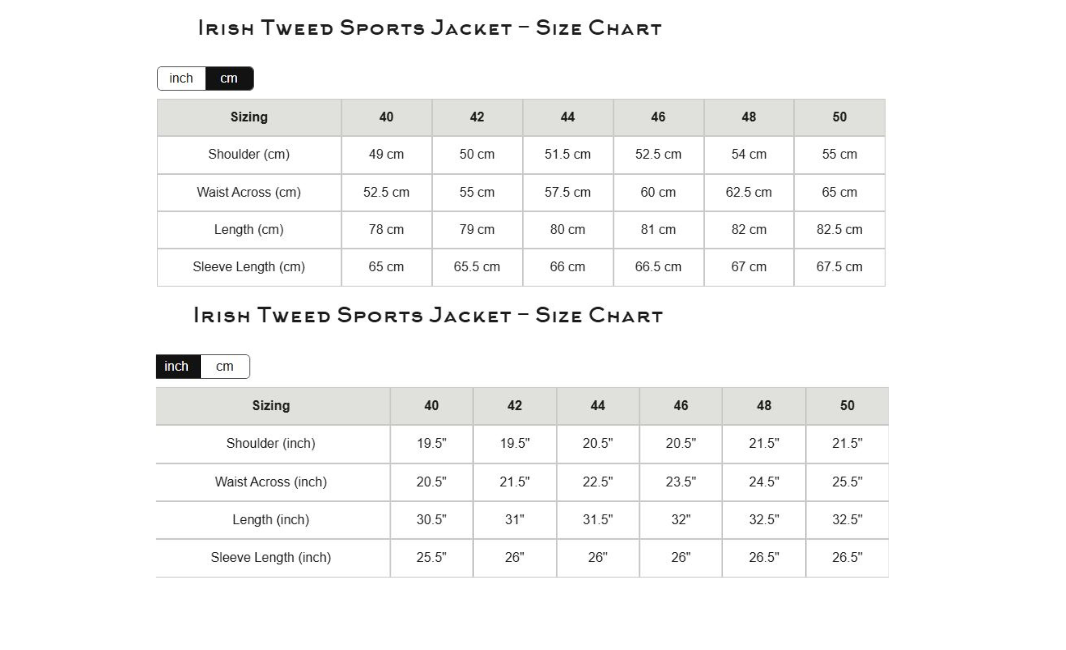Select the 49 cm shoulder cell
Image resolution: width=1066 pixels, height=650 pixels.
[x=386, y=155]
